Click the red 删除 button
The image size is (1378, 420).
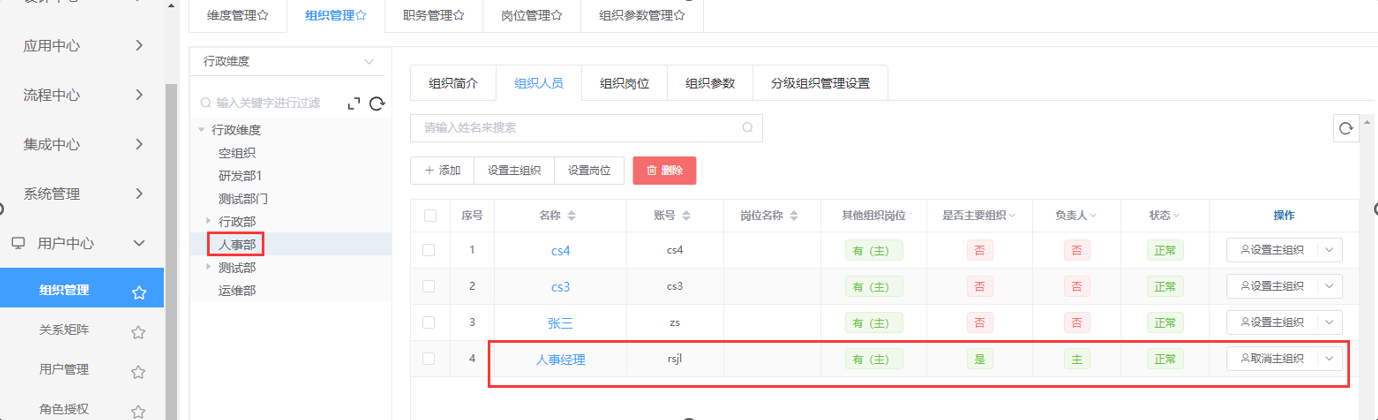tap(664, 171)
